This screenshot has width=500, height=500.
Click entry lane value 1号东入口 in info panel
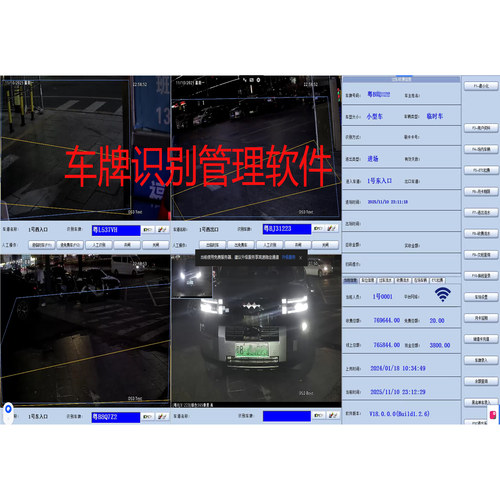[379, 181]
